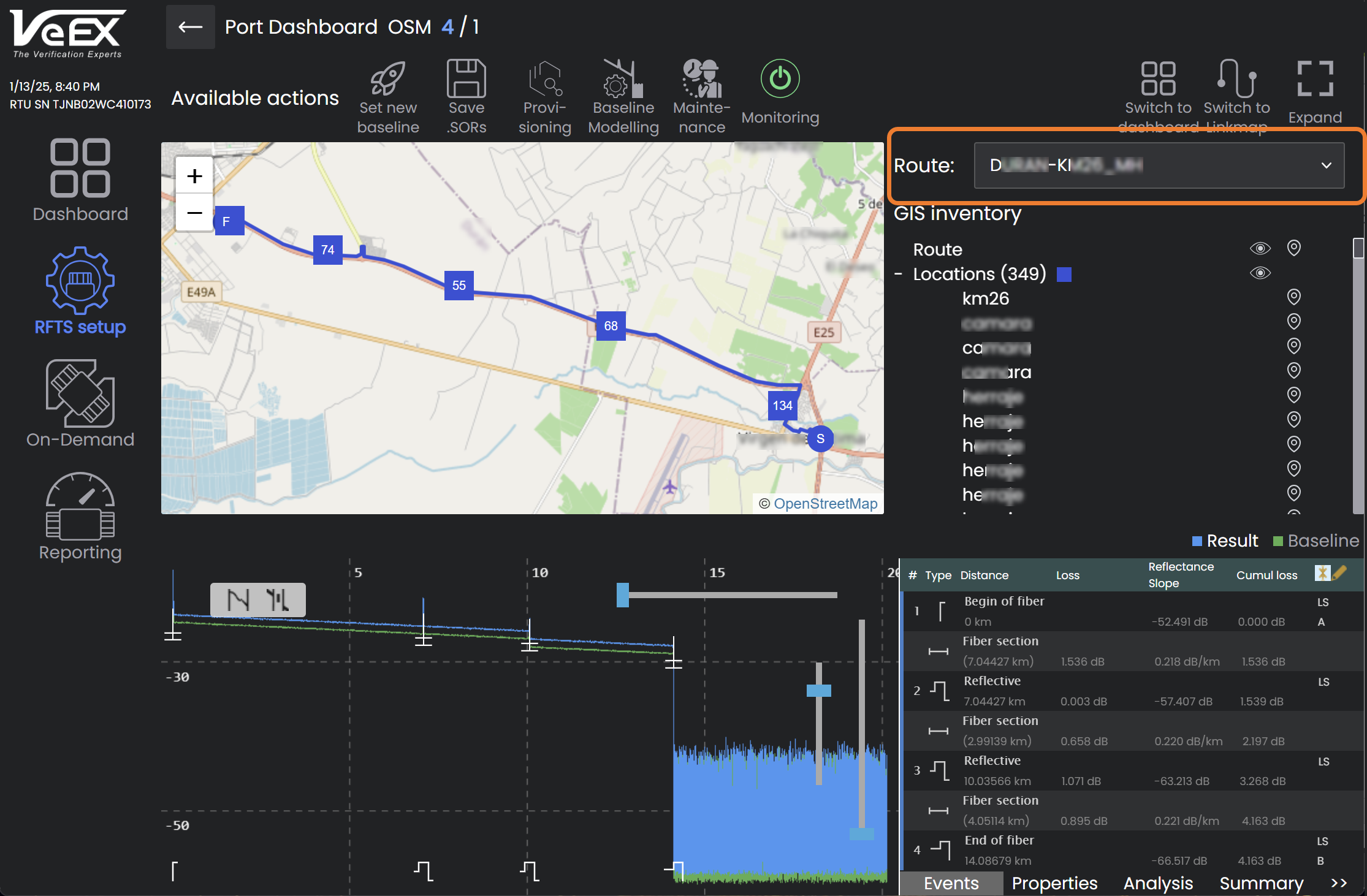Click the Save .SORs floppy icon
The width and height of the screenshot is (1367, 896).
click(466, 79)
